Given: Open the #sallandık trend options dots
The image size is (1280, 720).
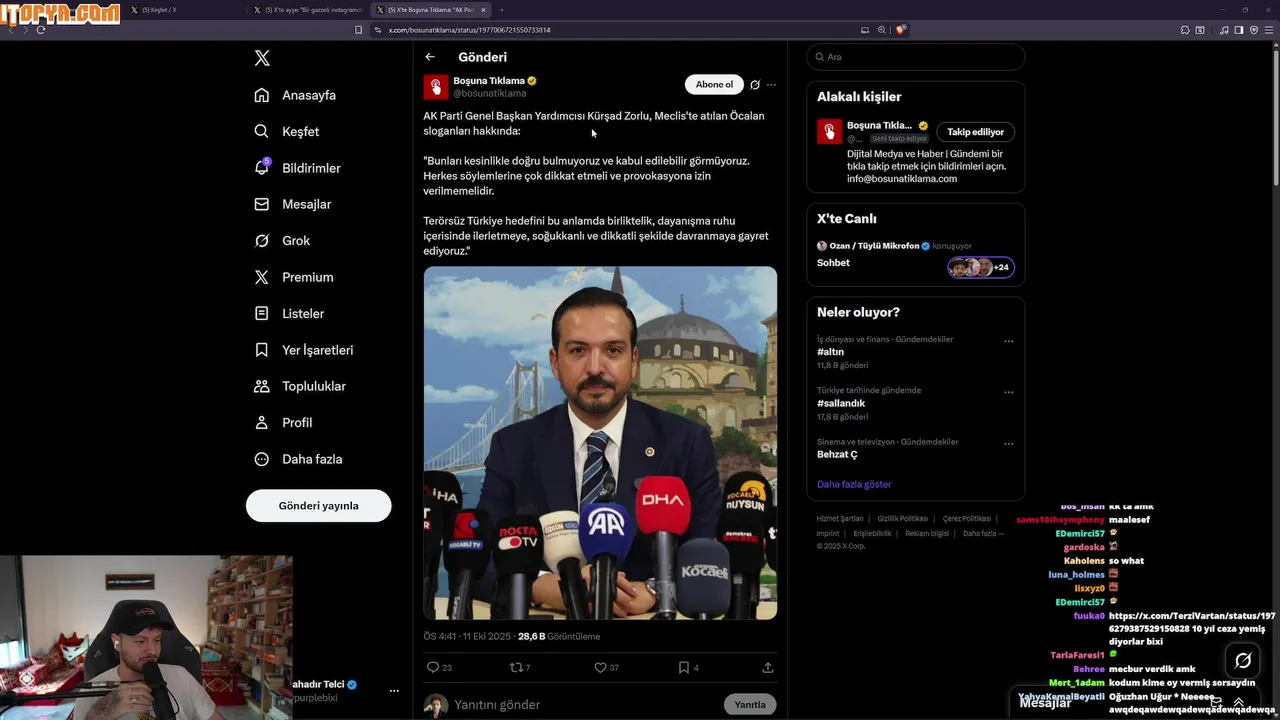Looking at the screenshot, I should tap(1008, 392).
